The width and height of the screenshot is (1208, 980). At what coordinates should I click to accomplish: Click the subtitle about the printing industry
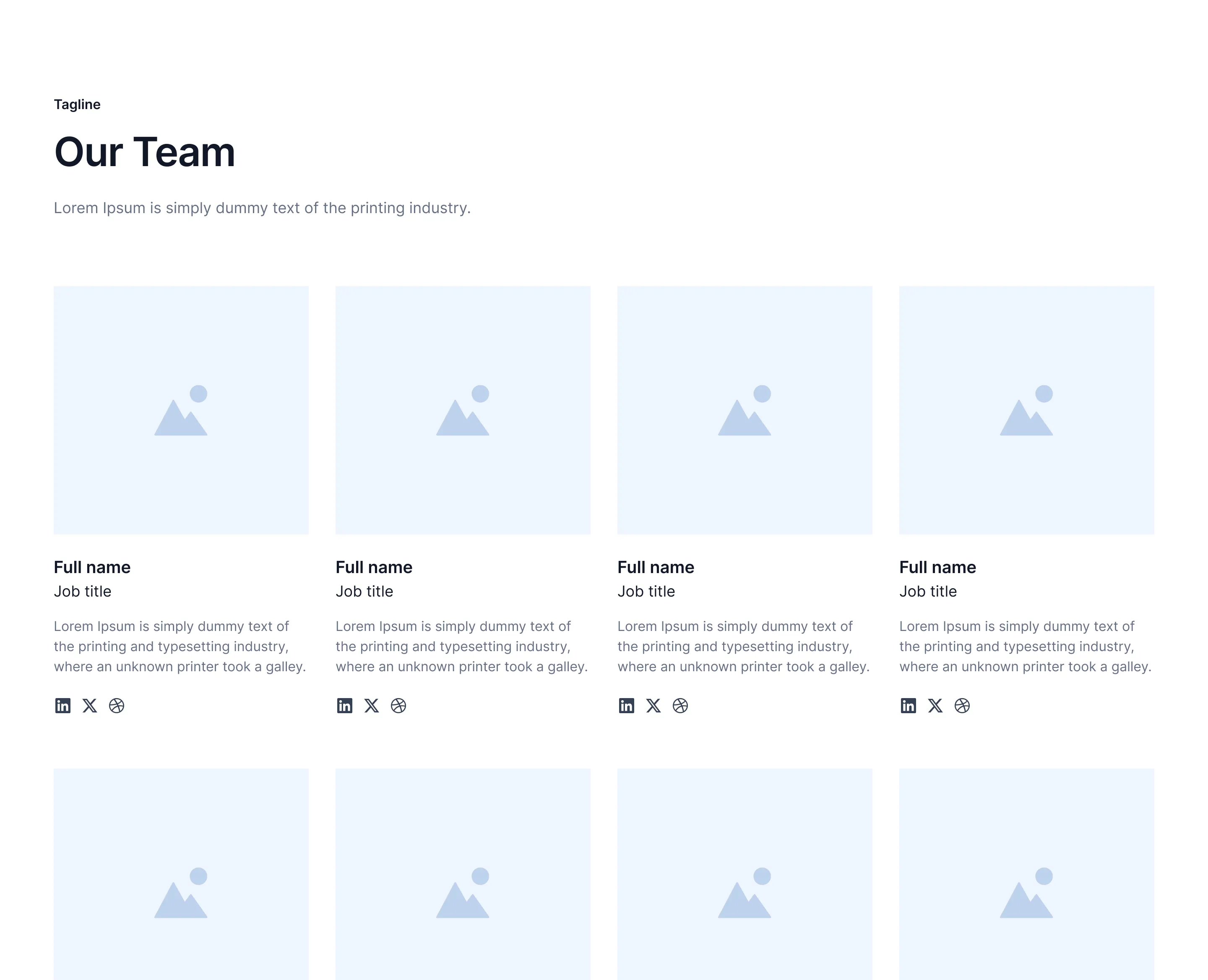tap(262, 208)
